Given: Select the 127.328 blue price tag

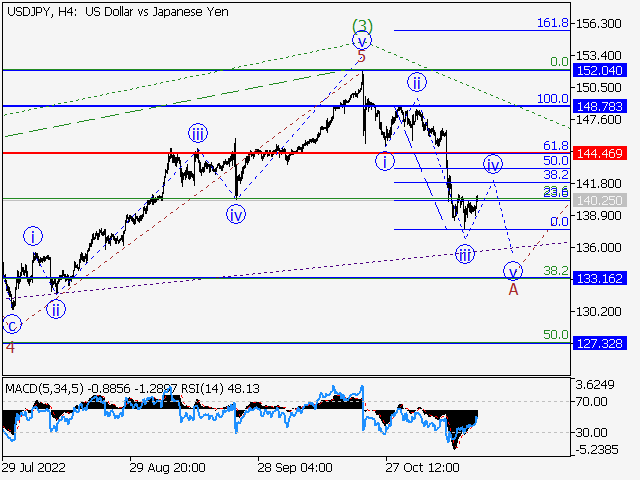Looking at the screenshot, I should pos(600,343).
